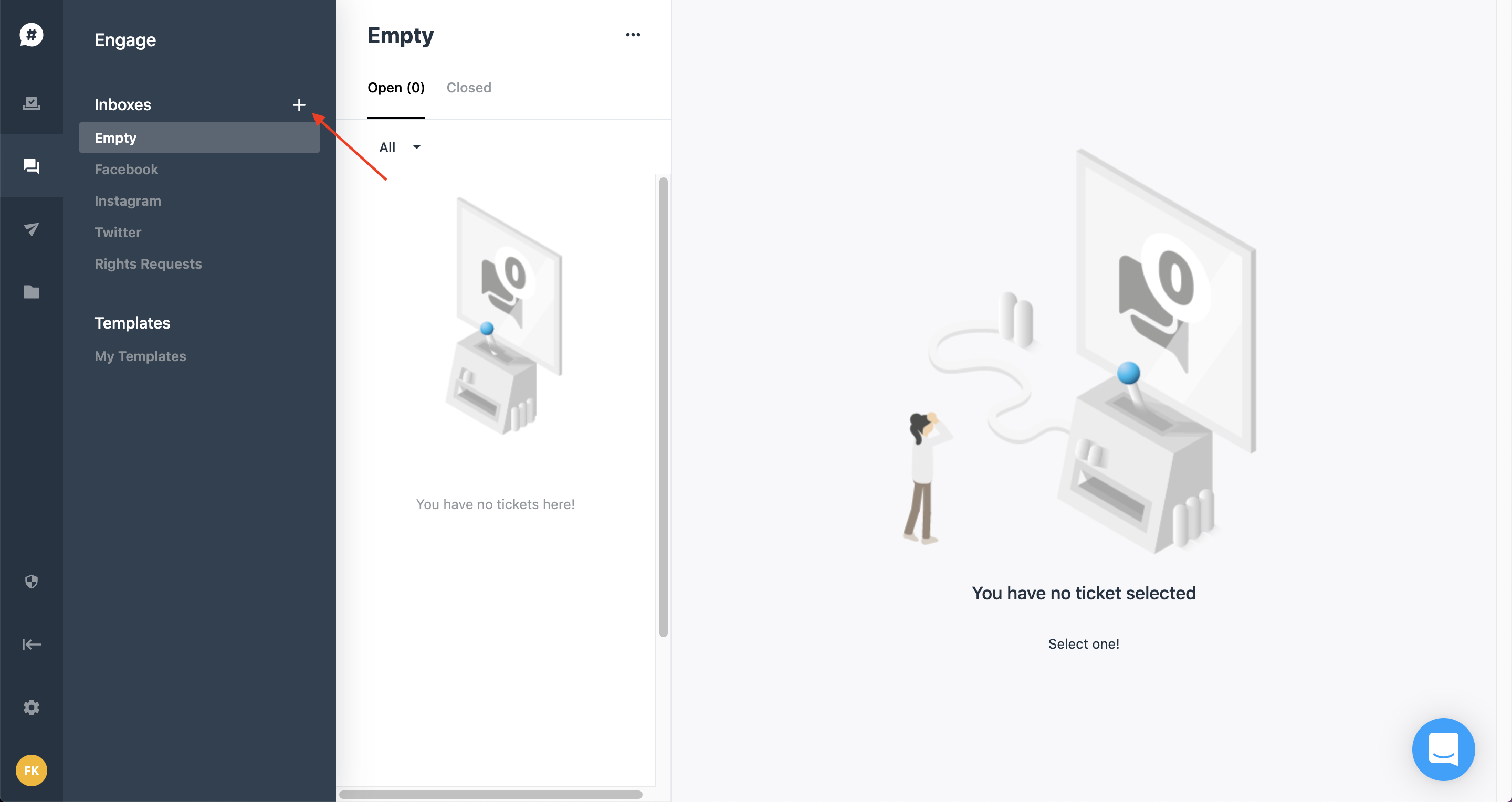
Task: Click the shield security icon
Action: coord(31,582)
